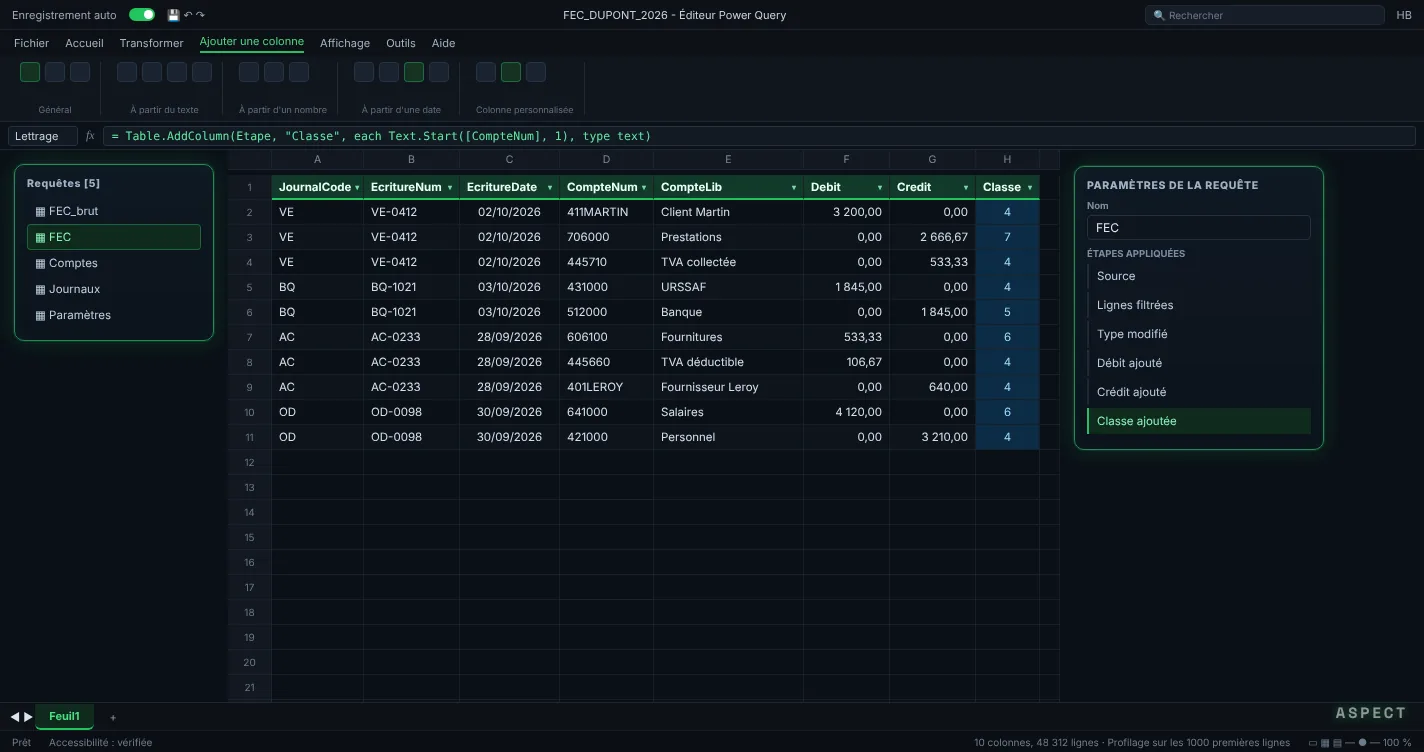Viewport: 1424px width, 752px height.
Task: Click the Rechercher search box
Action: (x=1264, y=15)
